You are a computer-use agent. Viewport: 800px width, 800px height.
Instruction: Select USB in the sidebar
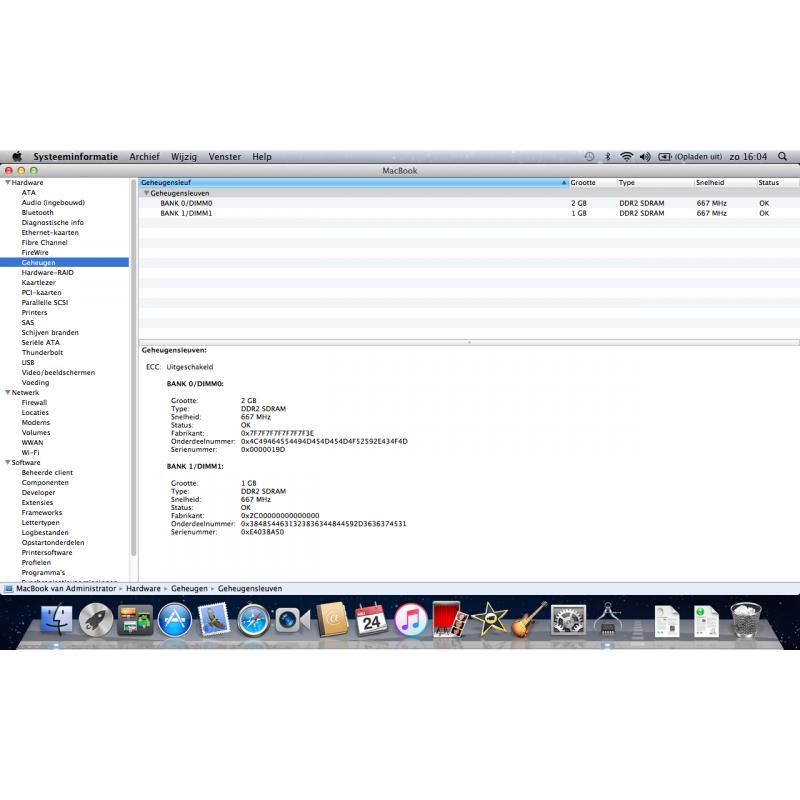click(28, 362)
